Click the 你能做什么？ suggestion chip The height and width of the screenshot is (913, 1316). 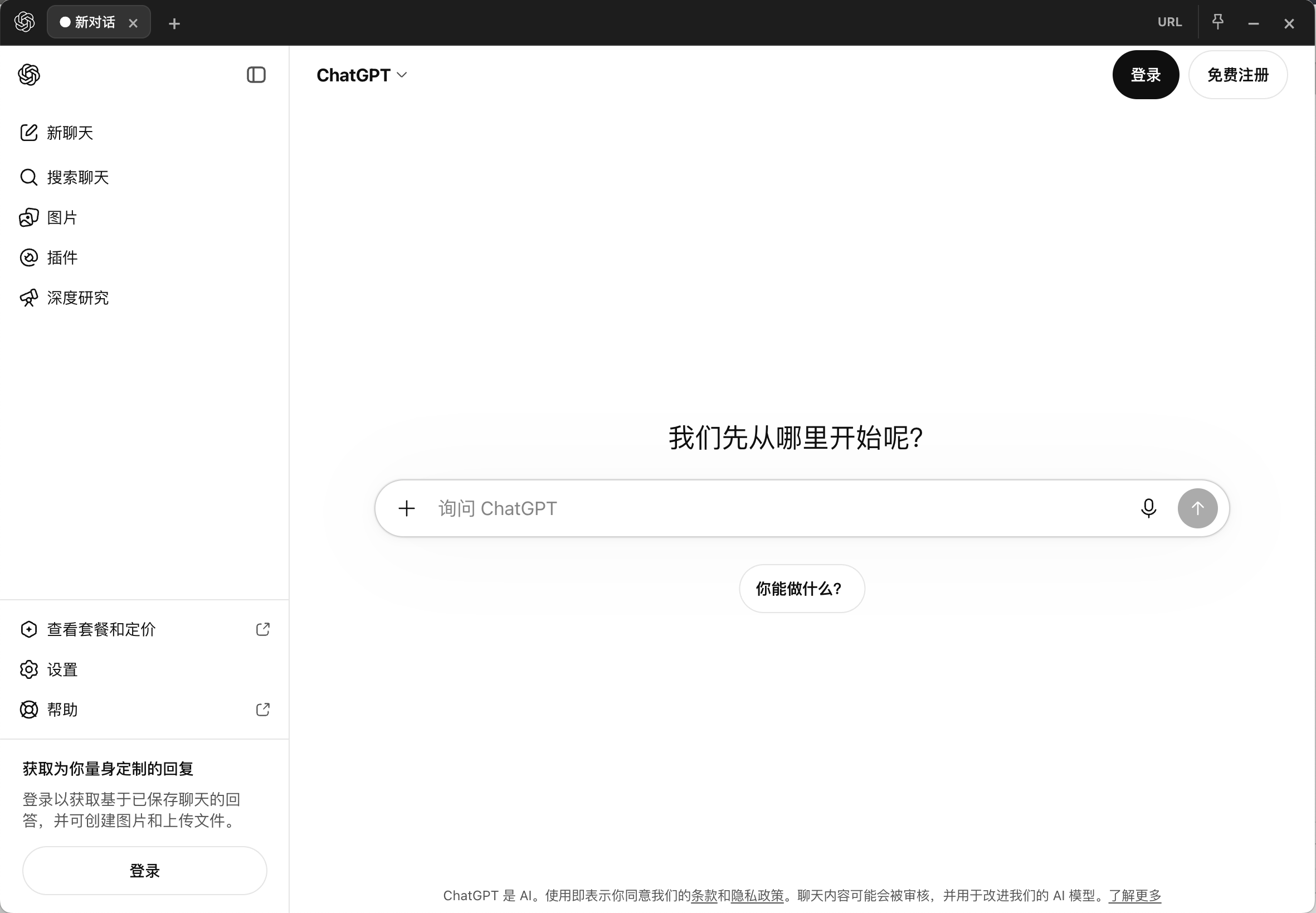point(802,589)
